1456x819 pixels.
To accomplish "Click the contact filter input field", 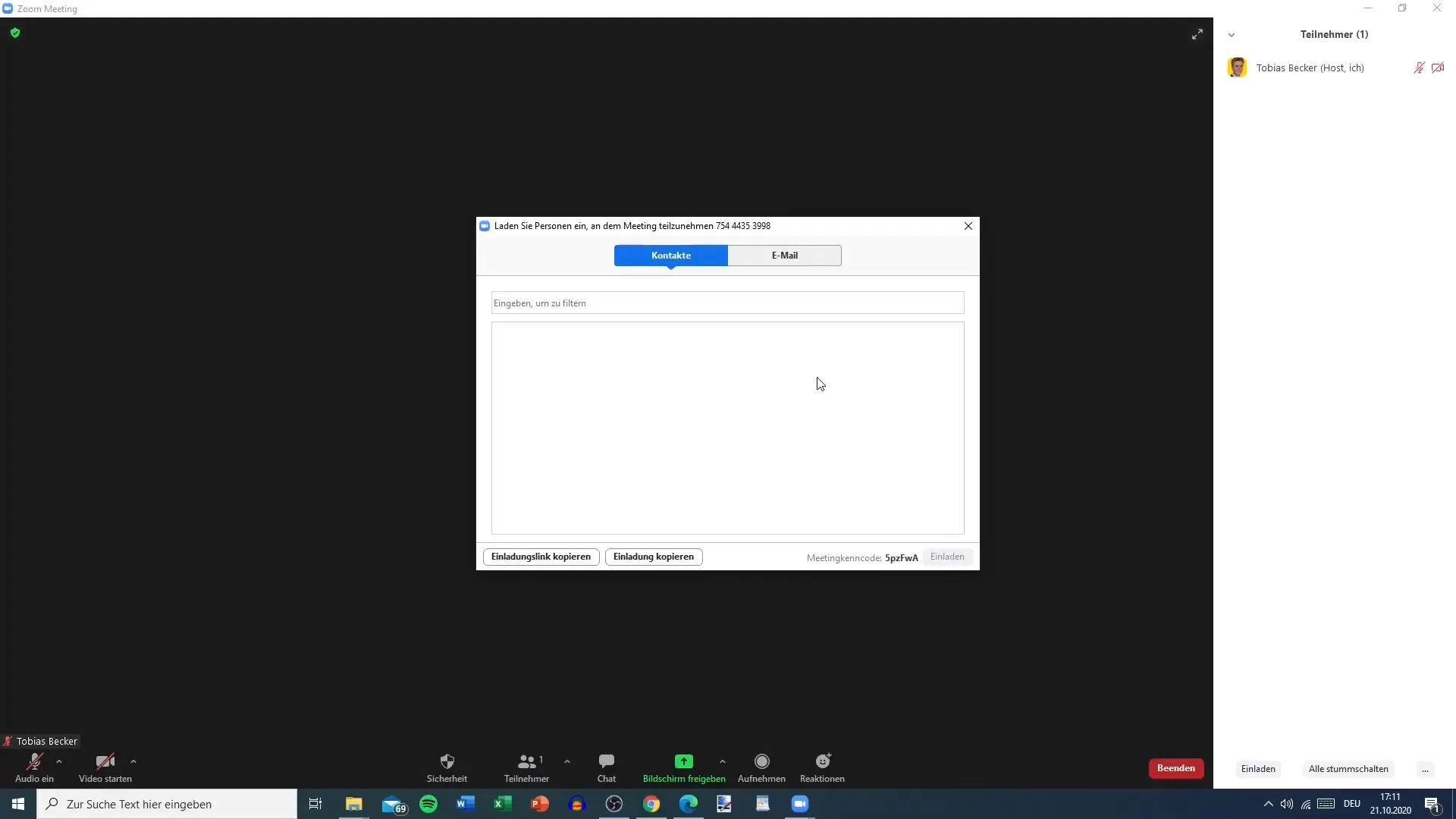I will click(728, 303).
